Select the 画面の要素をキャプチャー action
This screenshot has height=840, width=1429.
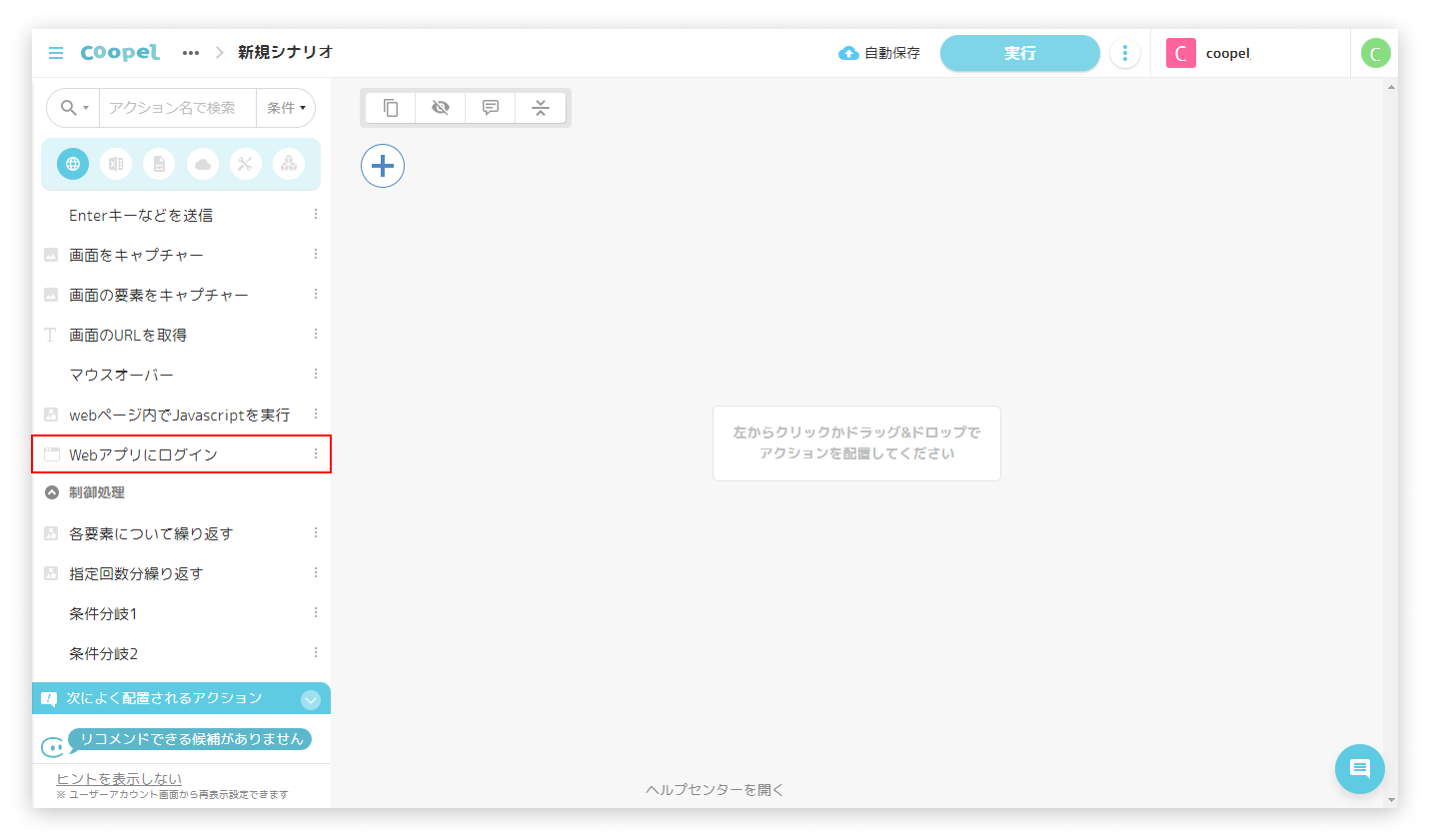[x=181, y=295]
